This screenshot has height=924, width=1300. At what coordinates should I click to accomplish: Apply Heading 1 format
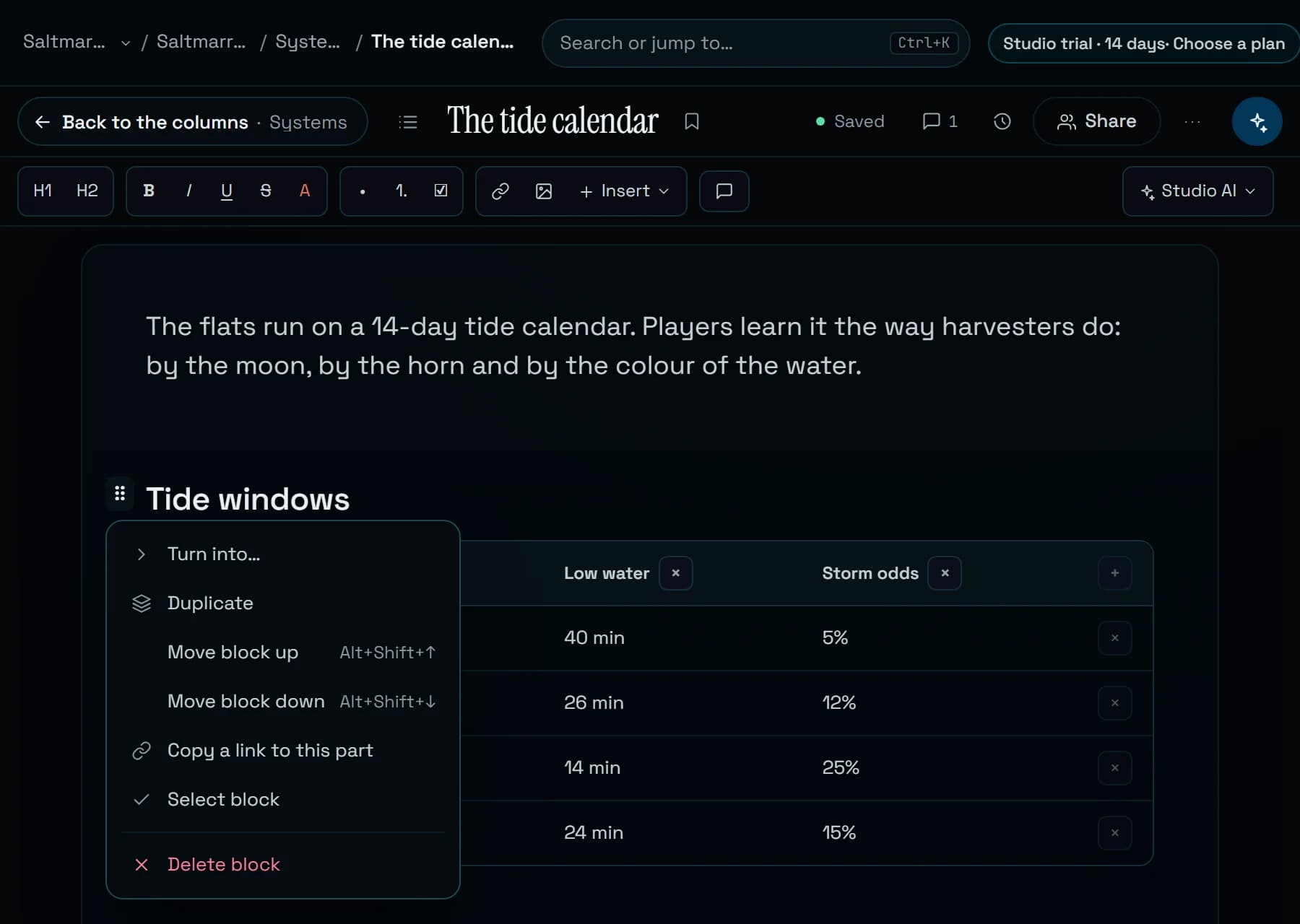coord(43,191)
